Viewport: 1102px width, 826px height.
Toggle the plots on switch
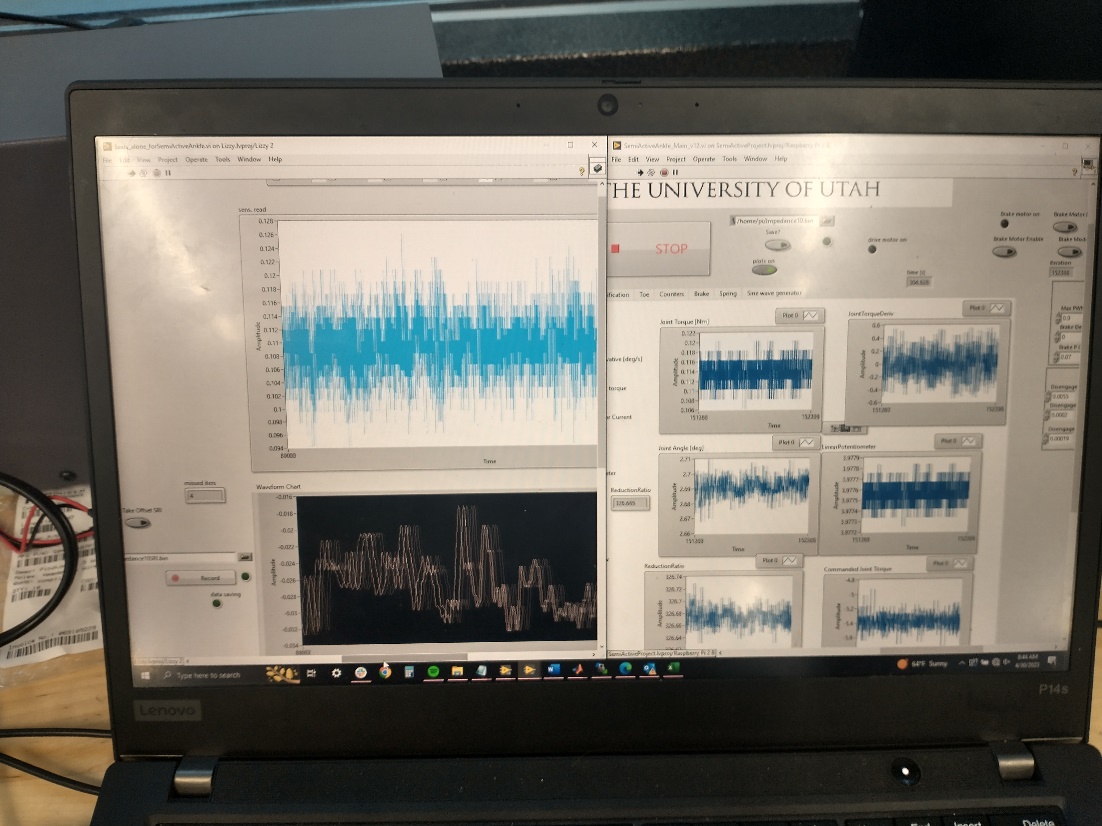764,270
